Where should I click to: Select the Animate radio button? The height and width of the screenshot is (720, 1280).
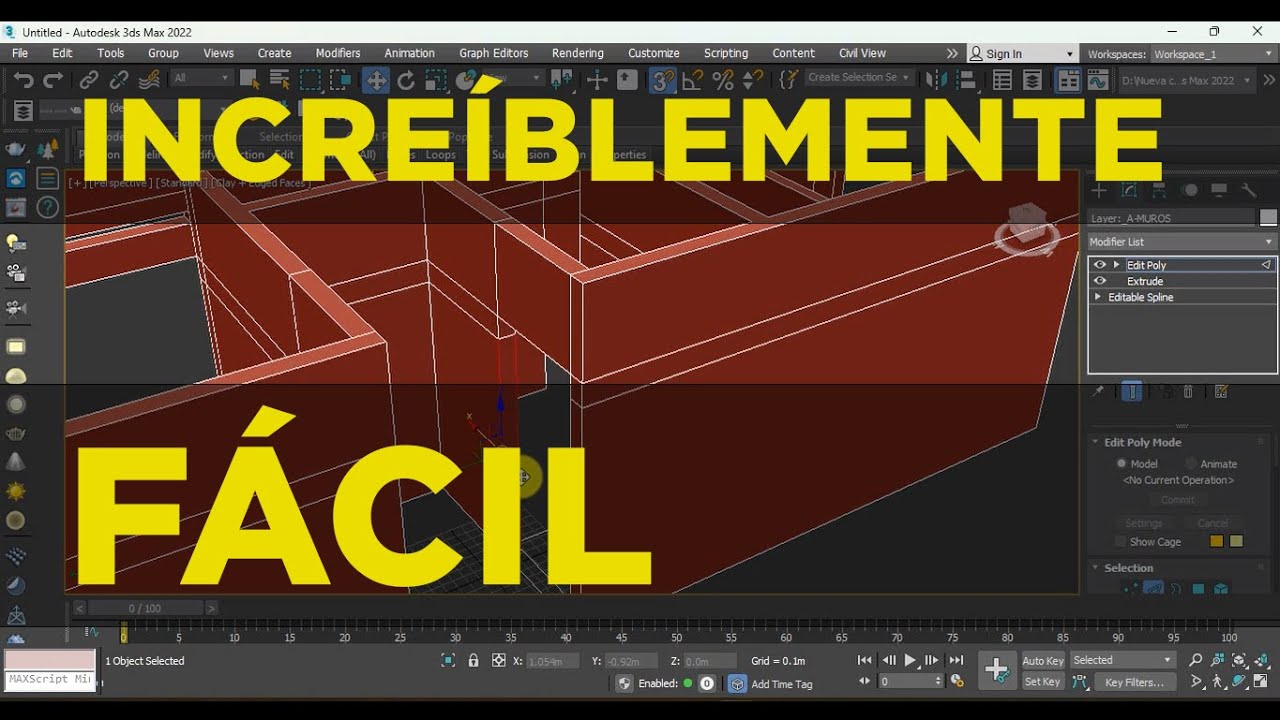1191,464
